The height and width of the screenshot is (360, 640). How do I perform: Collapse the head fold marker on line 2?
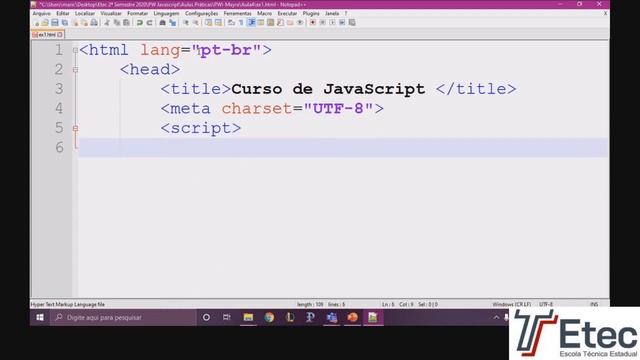point(75,70)
